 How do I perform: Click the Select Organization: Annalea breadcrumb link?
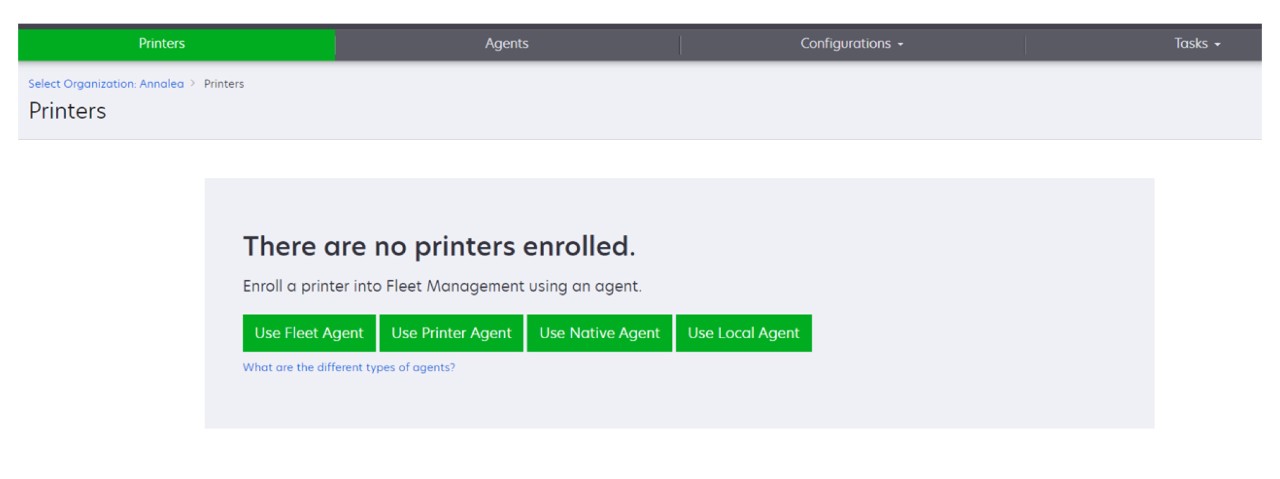(x=102, y=83)
